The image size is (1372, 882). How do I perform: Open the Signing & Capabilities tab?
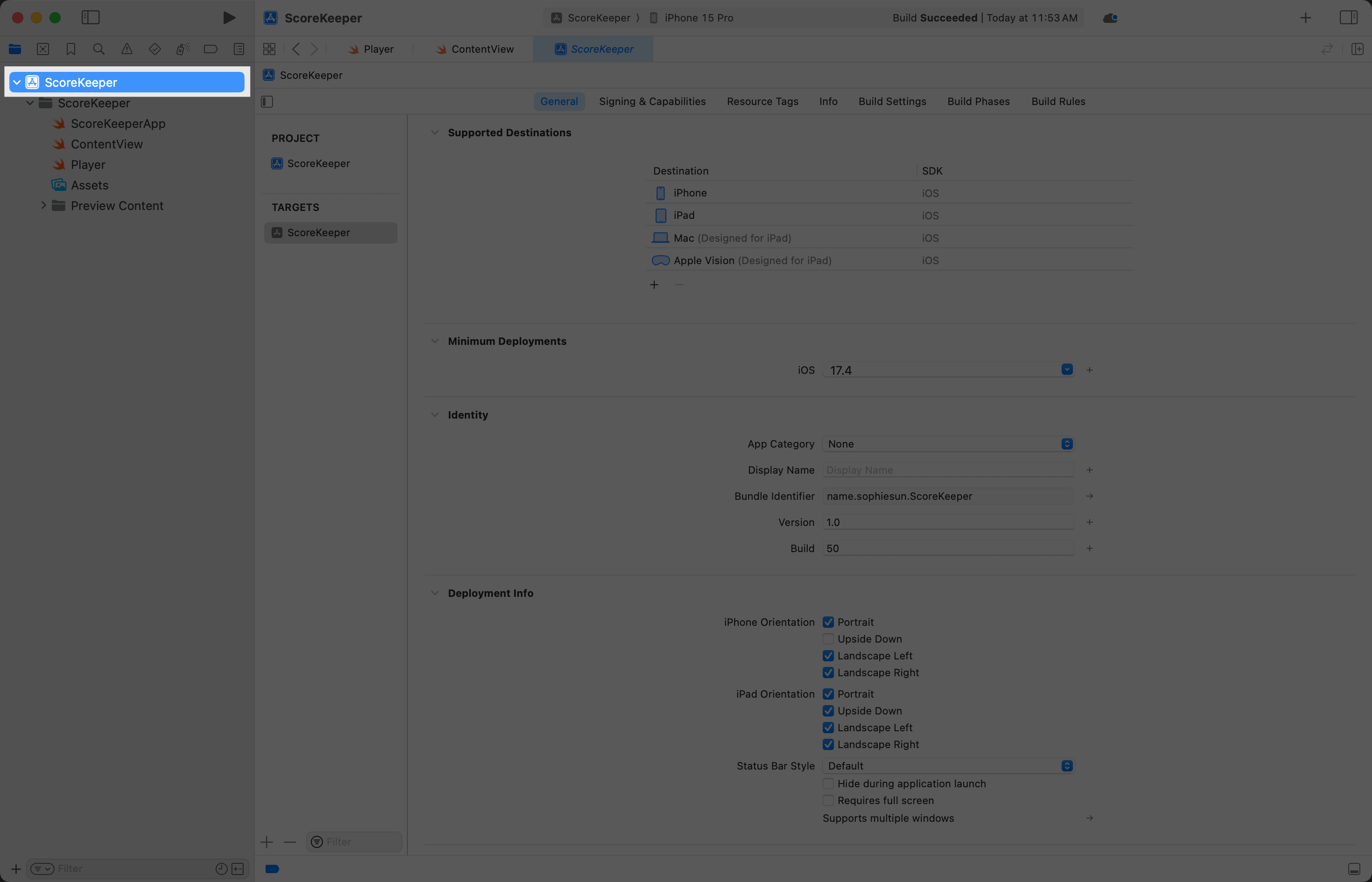pos(652,101)
